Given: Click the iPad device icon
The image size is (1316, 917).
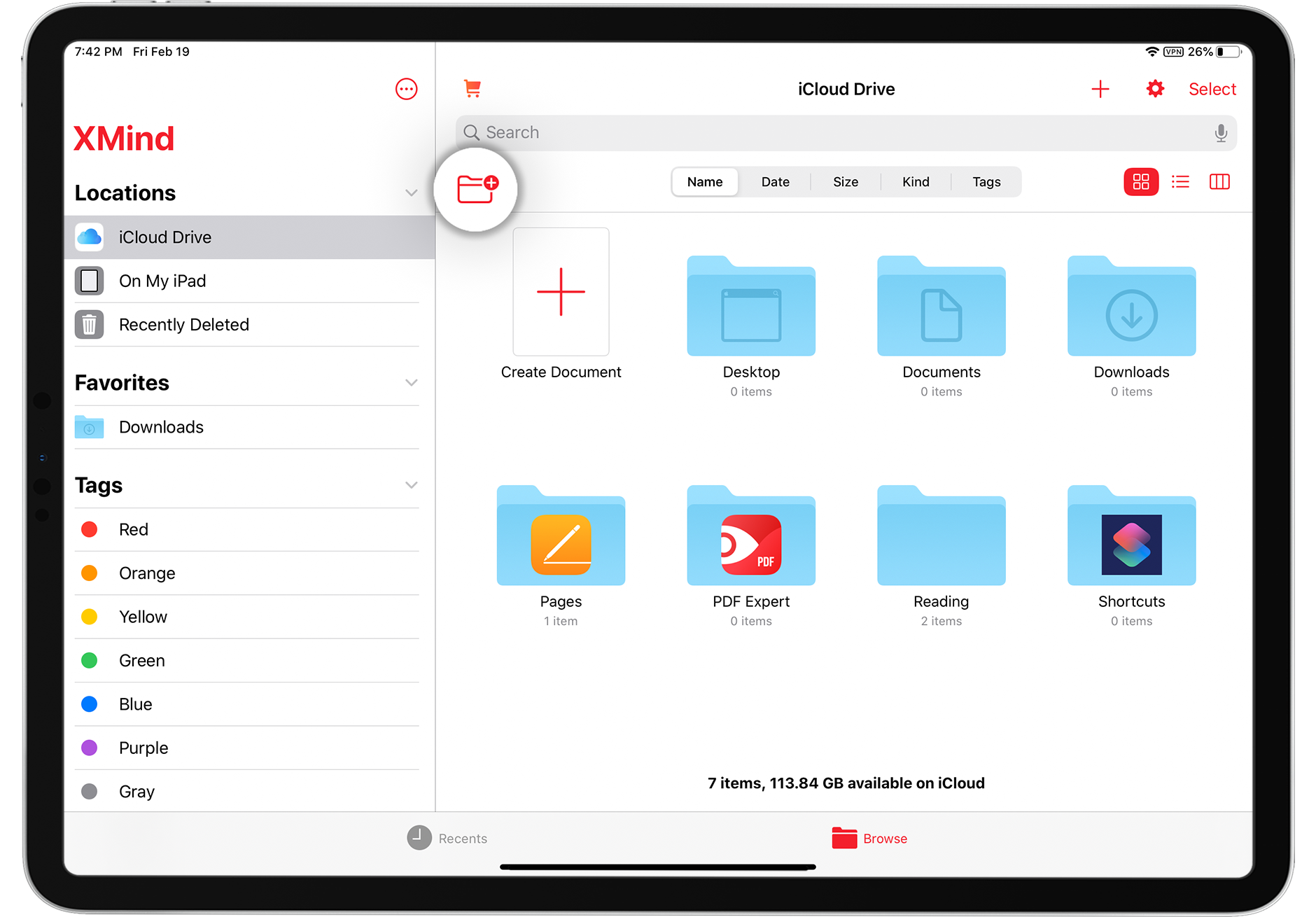Looking at the screenshot, I should pyautogui.click(x=89, y=281).
